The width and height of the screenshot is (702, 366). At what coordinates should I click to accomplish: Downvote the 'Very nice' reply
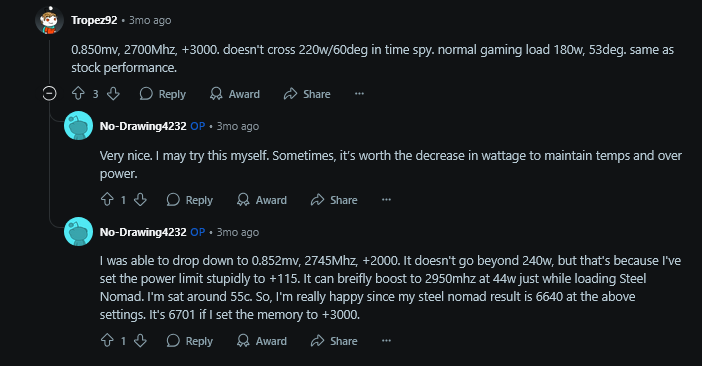141,200
